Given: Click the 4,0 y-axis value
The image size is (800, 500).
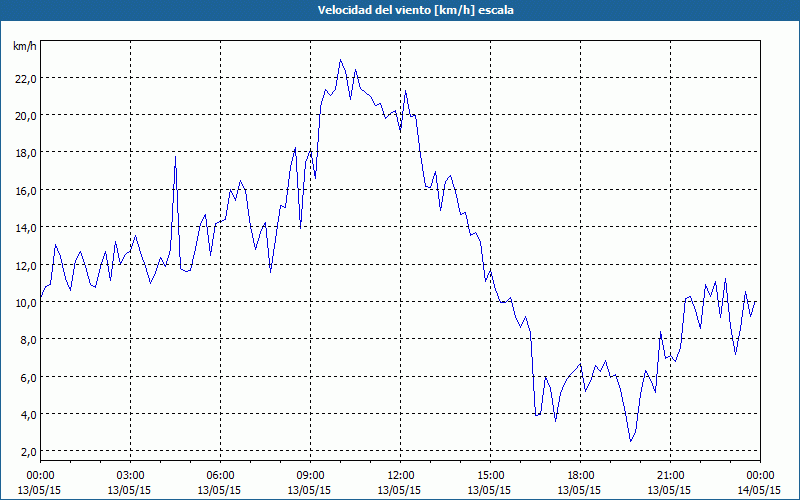Looking at the screenshot, I should coord(27,415).
